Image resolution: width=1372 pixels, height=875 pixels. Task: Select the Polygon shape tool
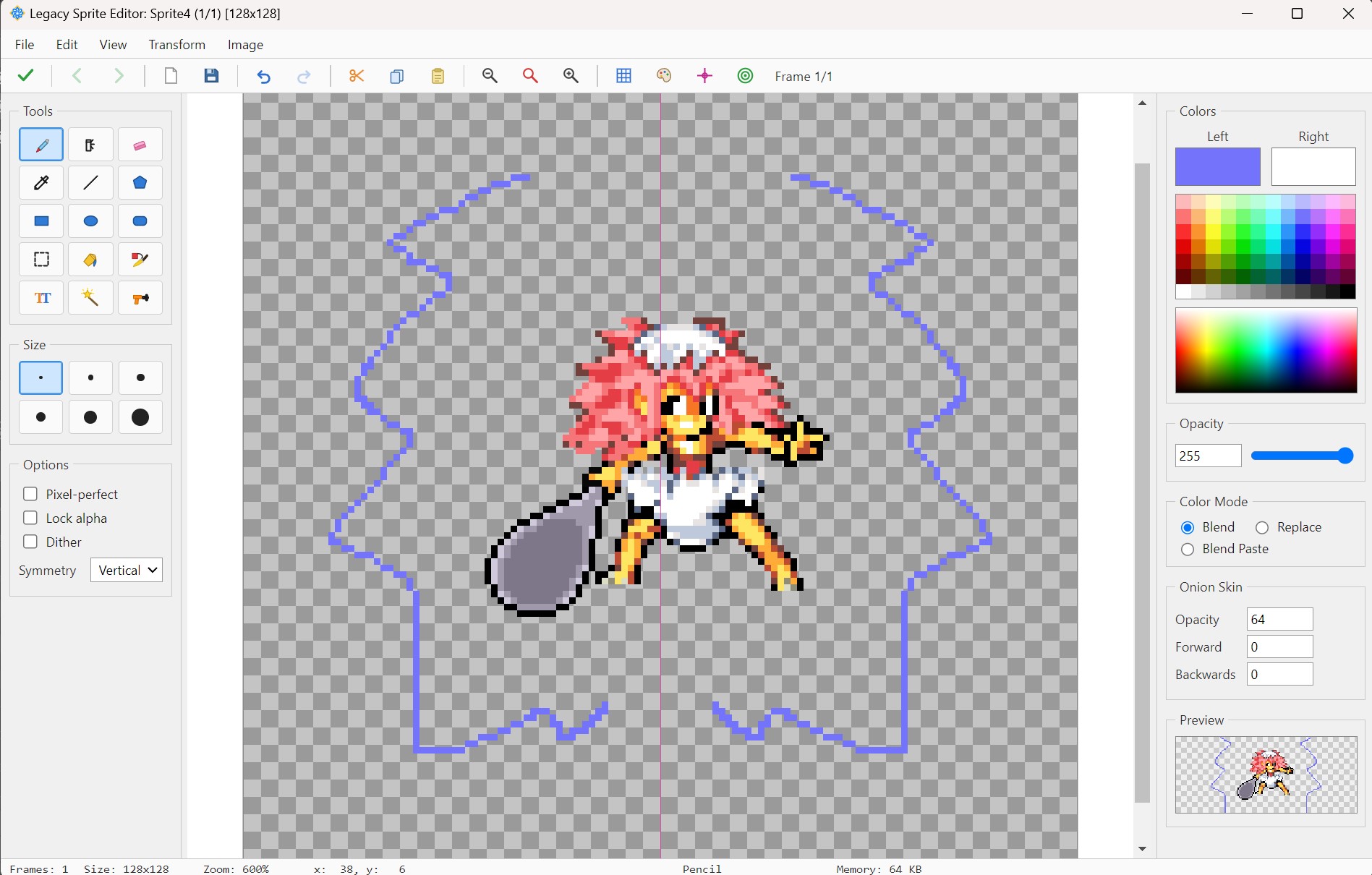[140, 183]
